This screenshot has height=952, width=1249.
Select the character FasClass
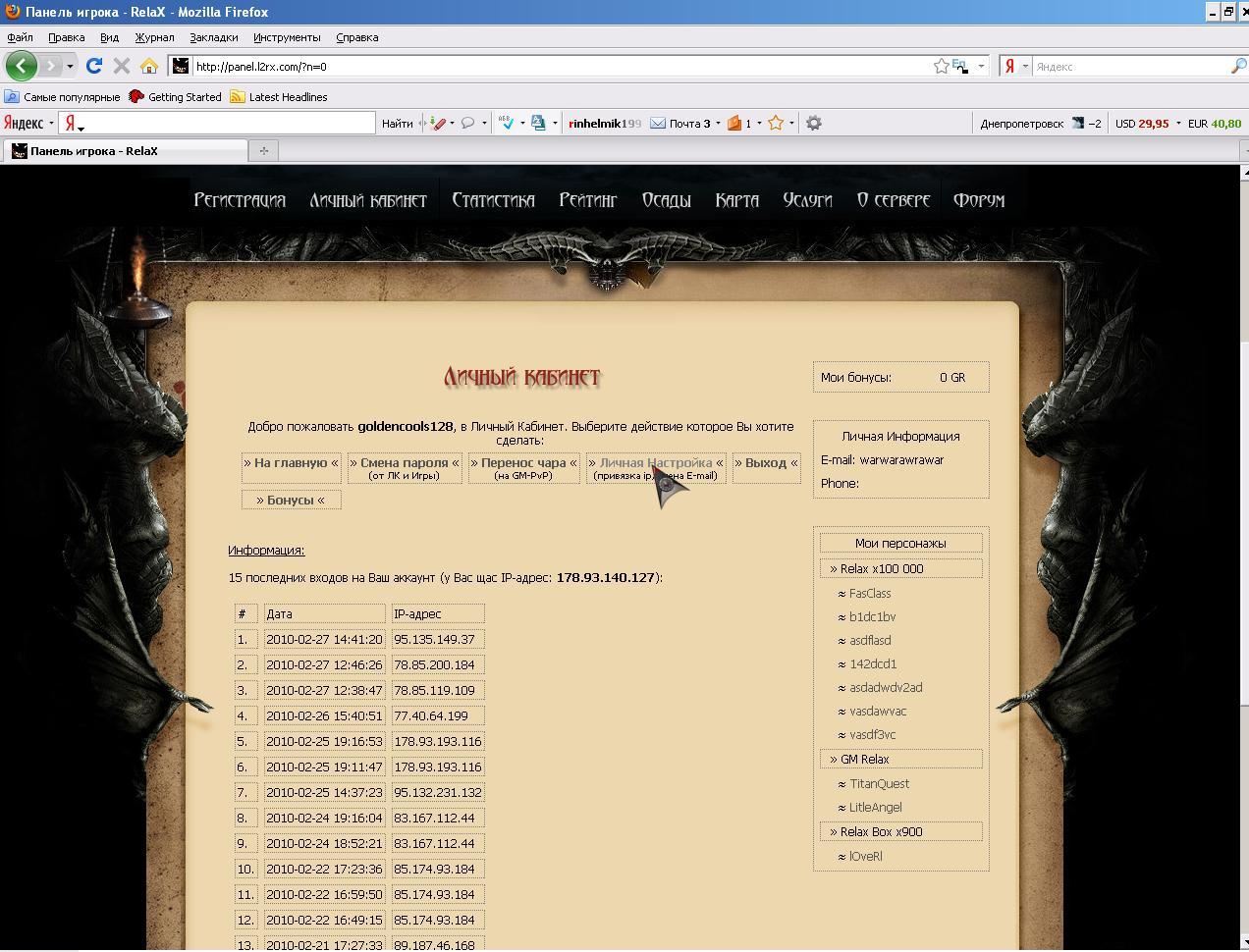(x=869, y=593)
